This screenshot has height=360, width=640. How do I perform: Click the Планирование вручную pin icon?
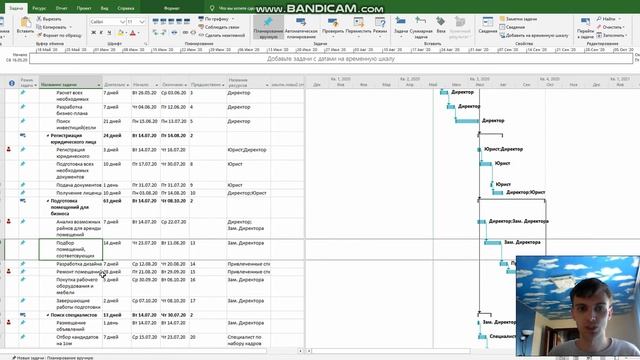click(268, 22)
